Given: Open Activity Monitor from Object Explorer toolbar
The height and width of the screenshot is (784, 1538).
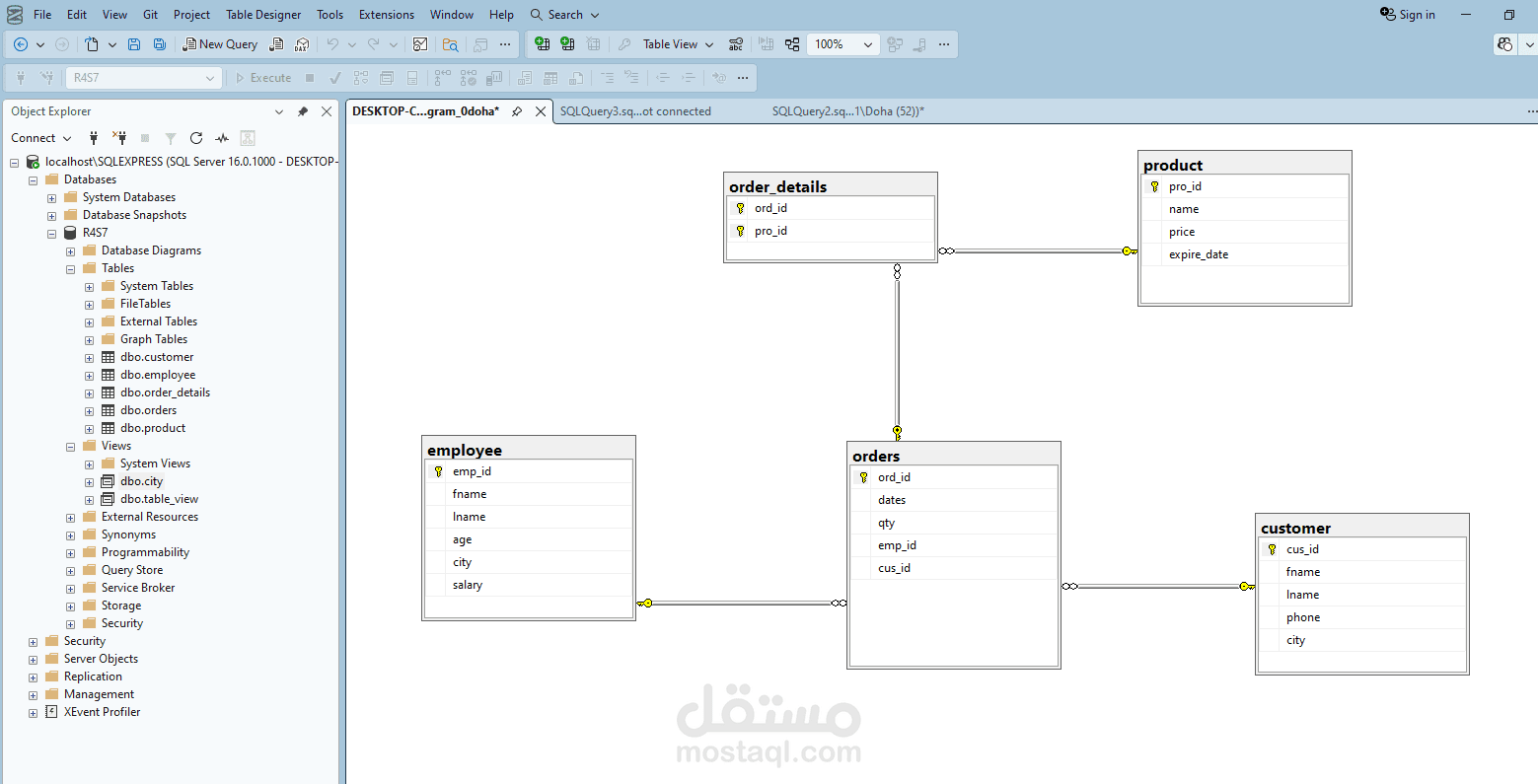Looking at the screenshot, I should click(x=222, y=138).
